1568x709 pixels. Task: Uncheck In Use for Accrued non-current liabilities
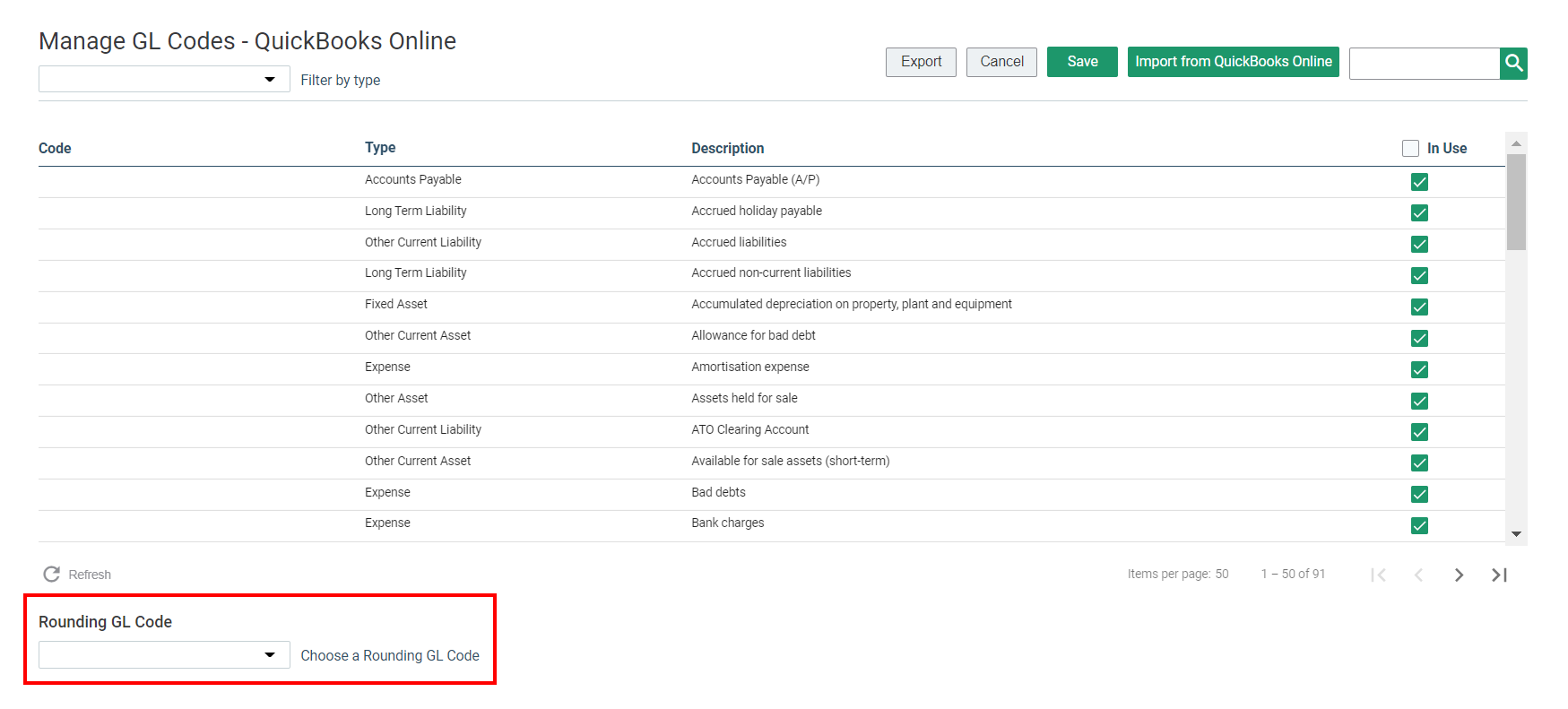pyautogui.click(x=1419, y=275)
